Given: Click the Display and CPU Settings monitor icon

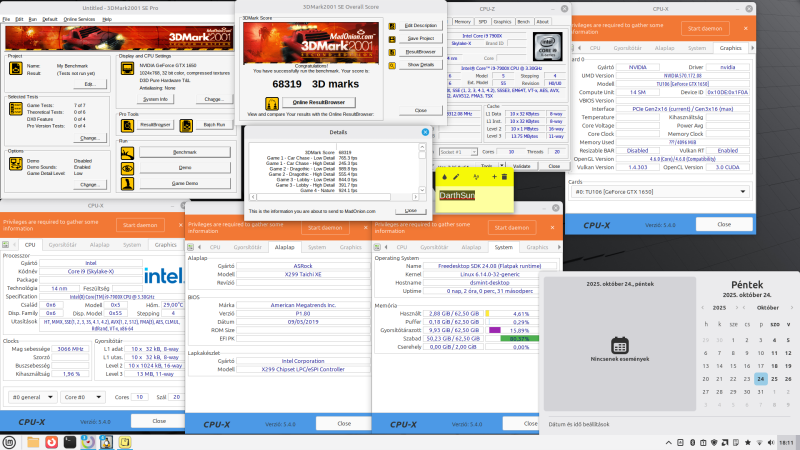Looking at the screenshot, I should [127, 68].
